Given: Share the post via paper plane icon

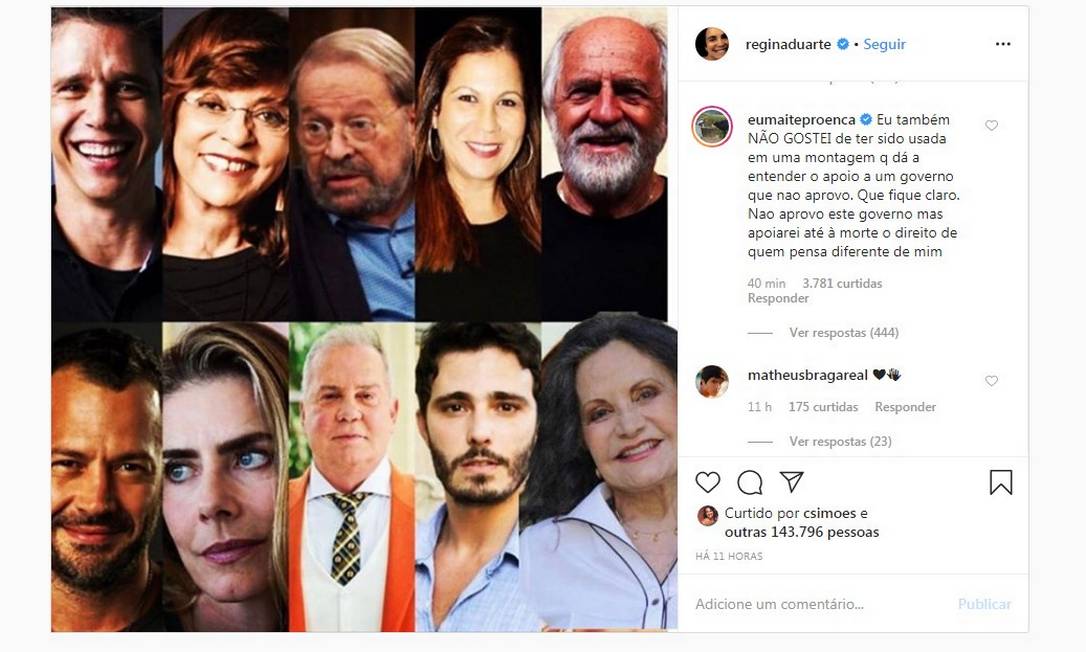Looking at the screenshot, I should (791, 483).
